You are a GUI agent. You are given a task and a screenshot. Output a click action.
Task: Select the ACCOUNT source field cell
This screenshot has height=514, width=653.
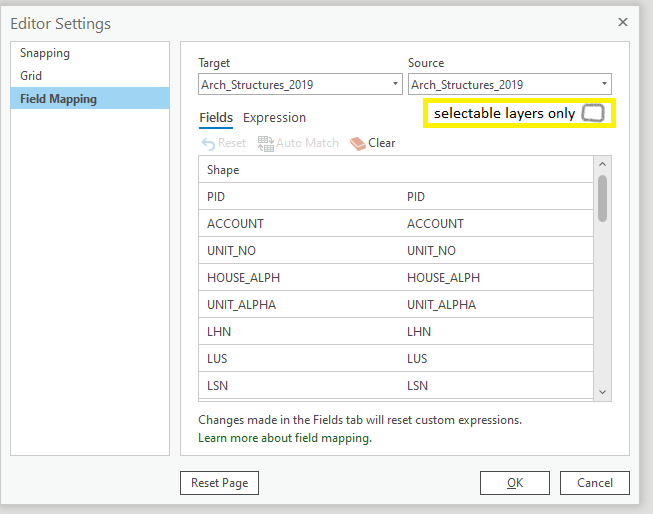pos(435,224)
